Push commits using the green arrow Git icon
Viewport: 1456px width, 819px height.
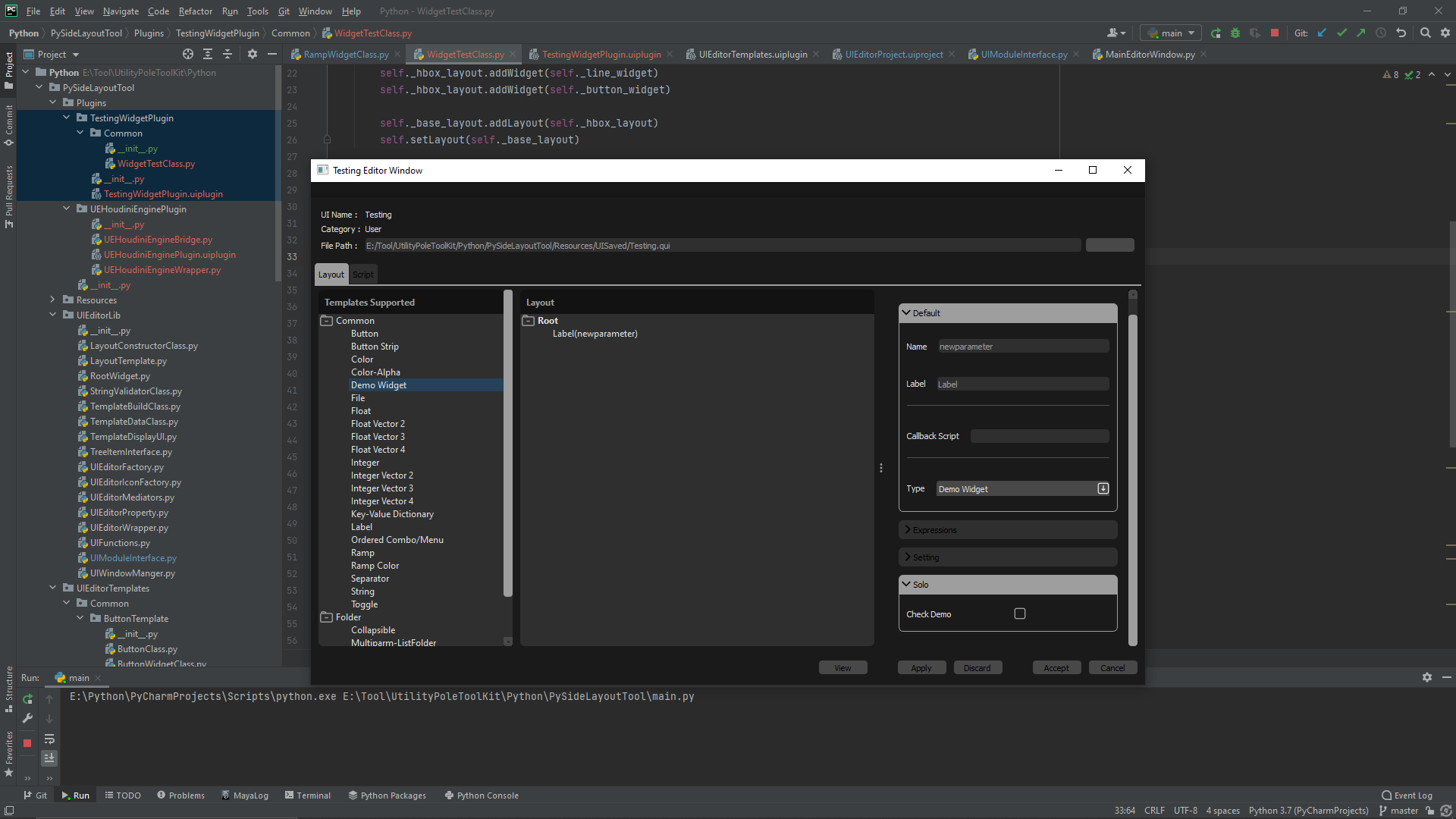(x=1361, y=33)
